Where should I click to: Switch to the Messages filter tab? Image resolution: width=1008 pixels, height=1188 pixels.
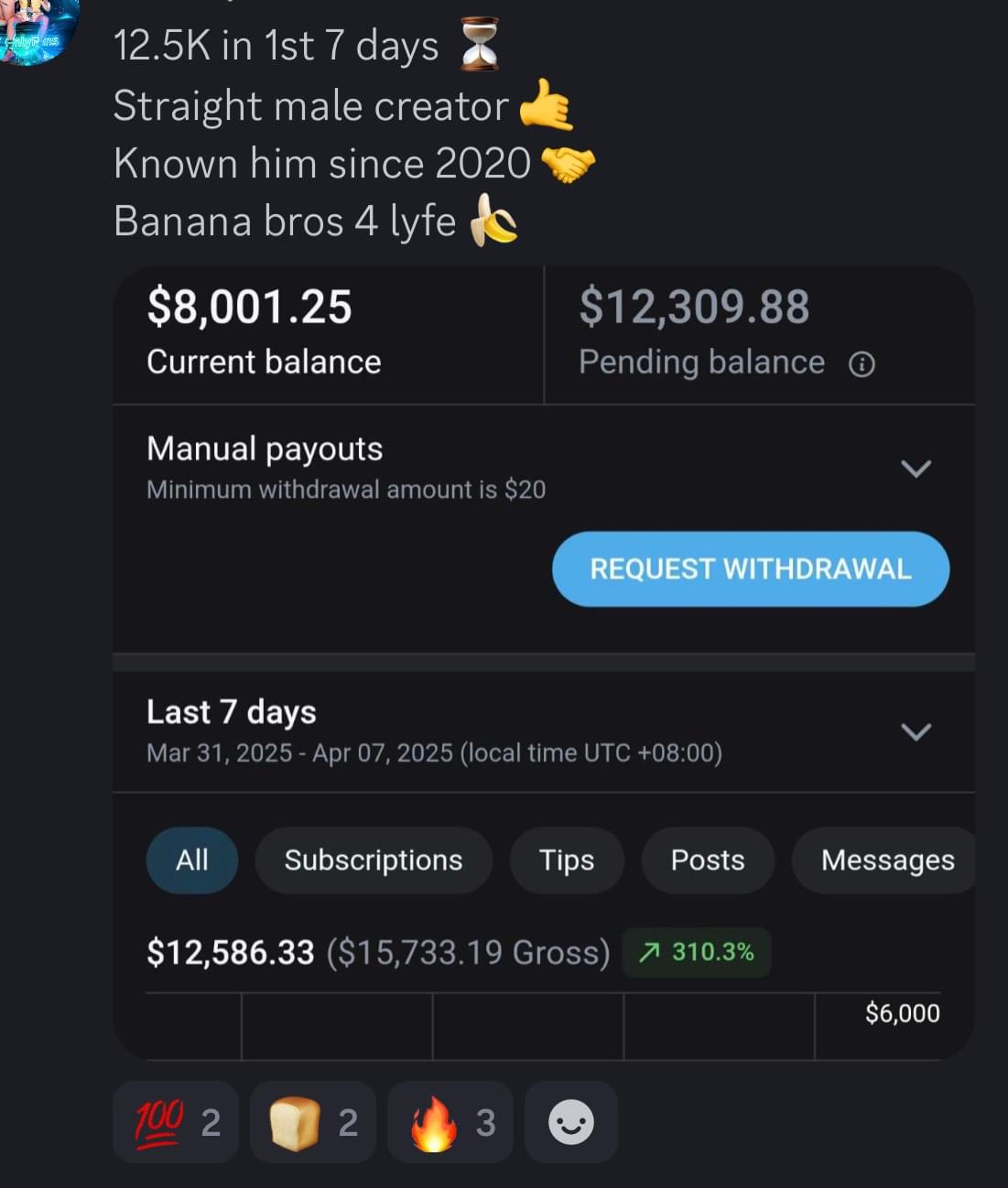886,860
